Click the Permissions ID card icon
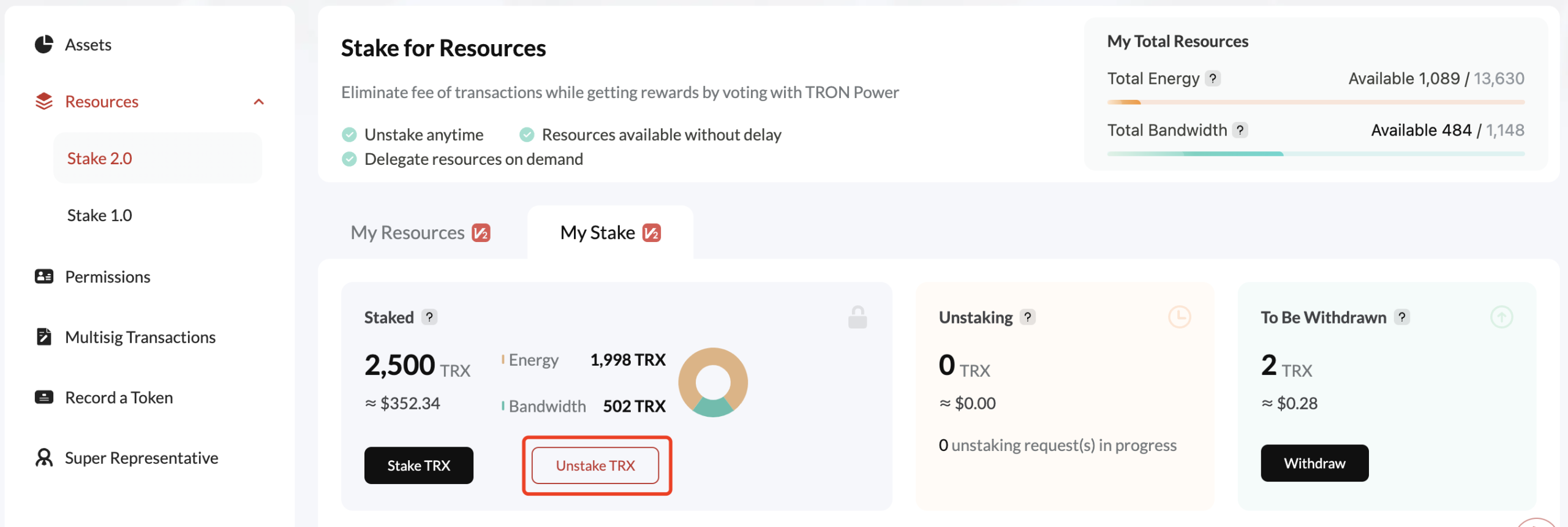The width and height of the screenshot is (1568, 527). pyautogui.click(x=43, y=277)
